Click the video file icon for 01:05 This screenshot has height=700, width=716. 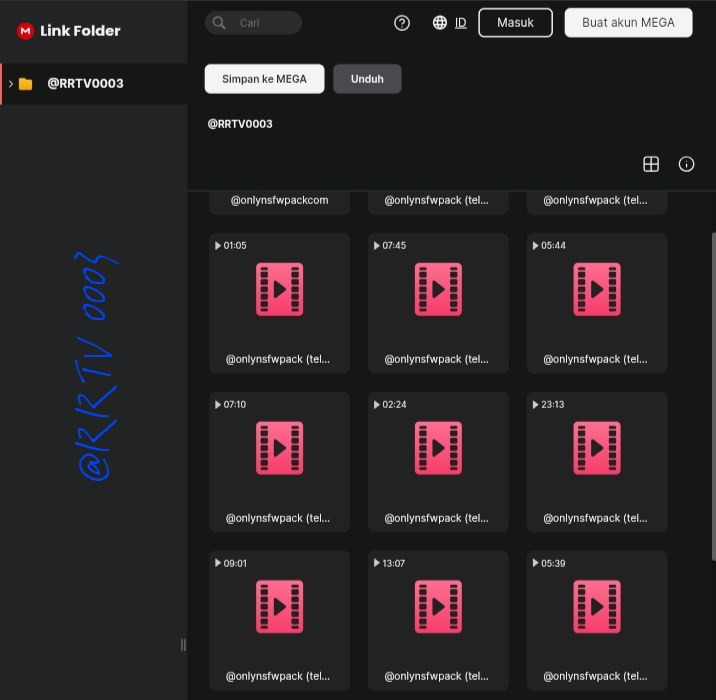point(279,289)
